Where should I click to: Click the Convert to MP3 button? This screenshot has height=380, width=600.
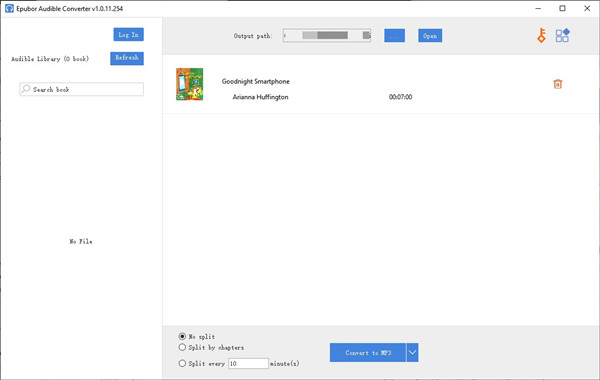368,352
